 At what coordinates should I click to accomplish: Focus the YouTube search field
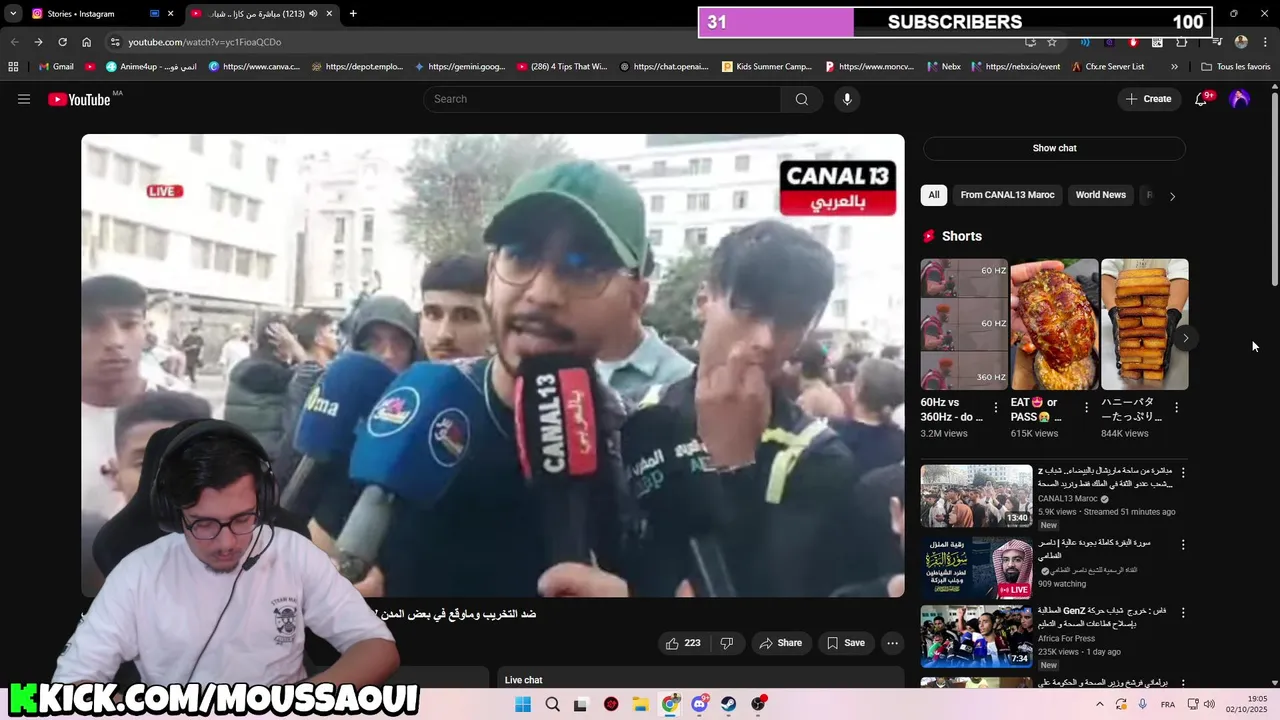[602, 99]
